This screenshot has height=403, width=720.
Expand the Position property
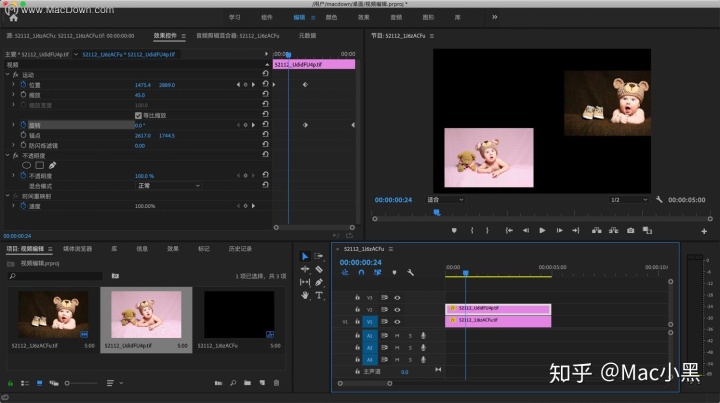[x=13, y=84]
